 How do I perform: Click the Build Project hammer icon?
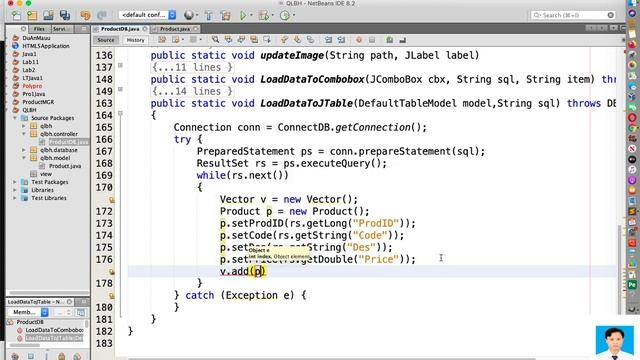point(209,16)
